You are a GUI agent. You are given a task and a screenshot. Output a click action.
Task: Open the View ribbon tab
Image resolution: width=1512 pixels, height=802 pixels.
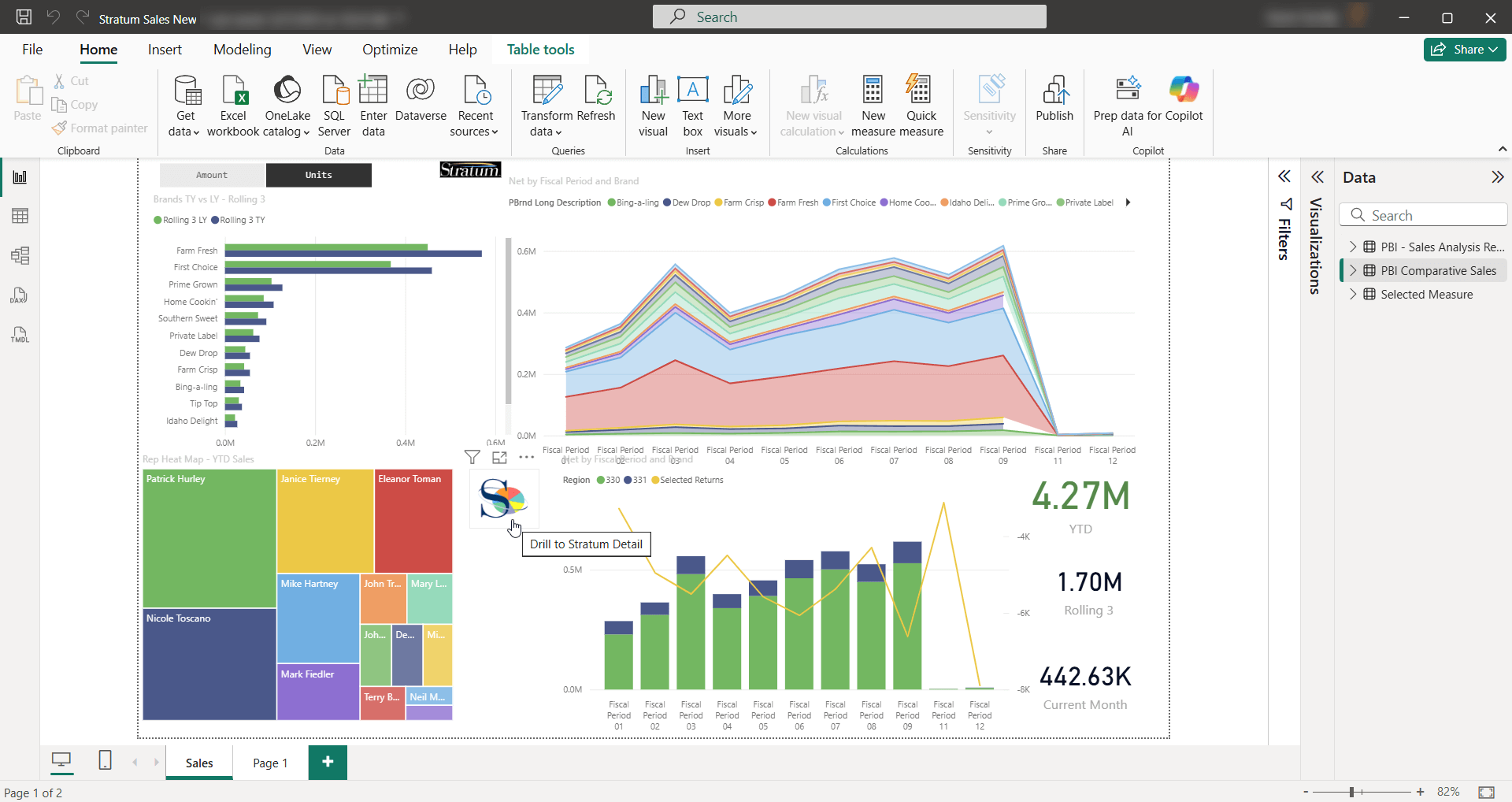[x=317, y=49]
